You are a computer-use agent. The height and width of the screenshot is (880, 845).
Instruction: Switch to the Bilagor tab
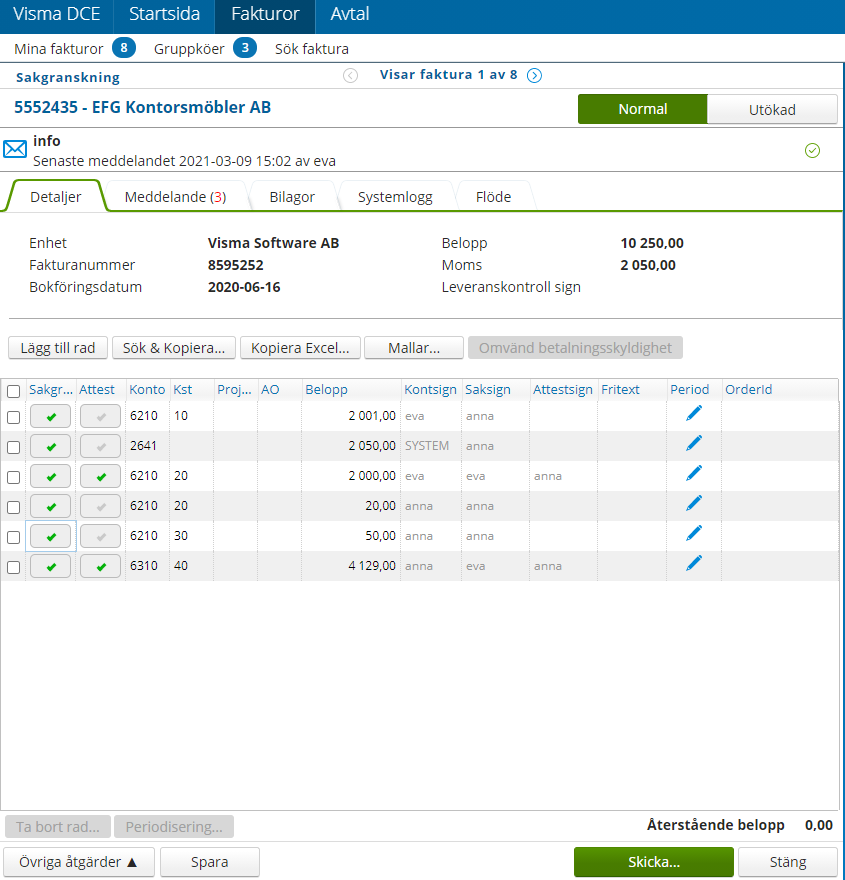(292, 197)
